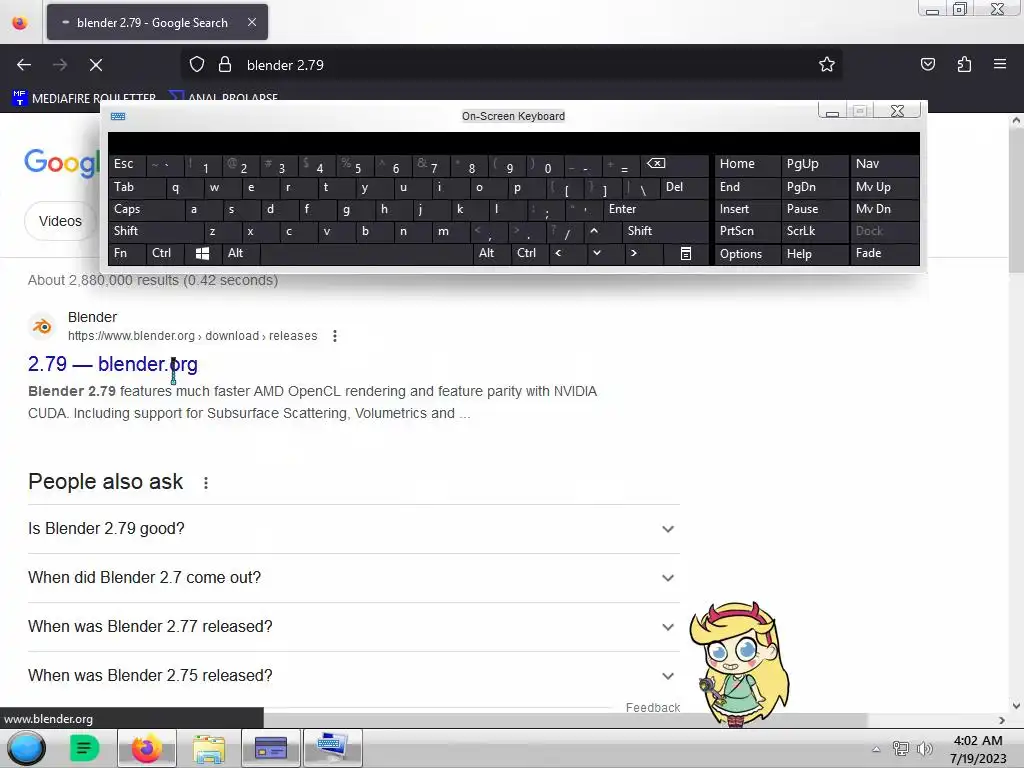Image resolution: width=1024 pixels, height=768 pixels.
Task: Click the network tray icon
Action: 901,748
